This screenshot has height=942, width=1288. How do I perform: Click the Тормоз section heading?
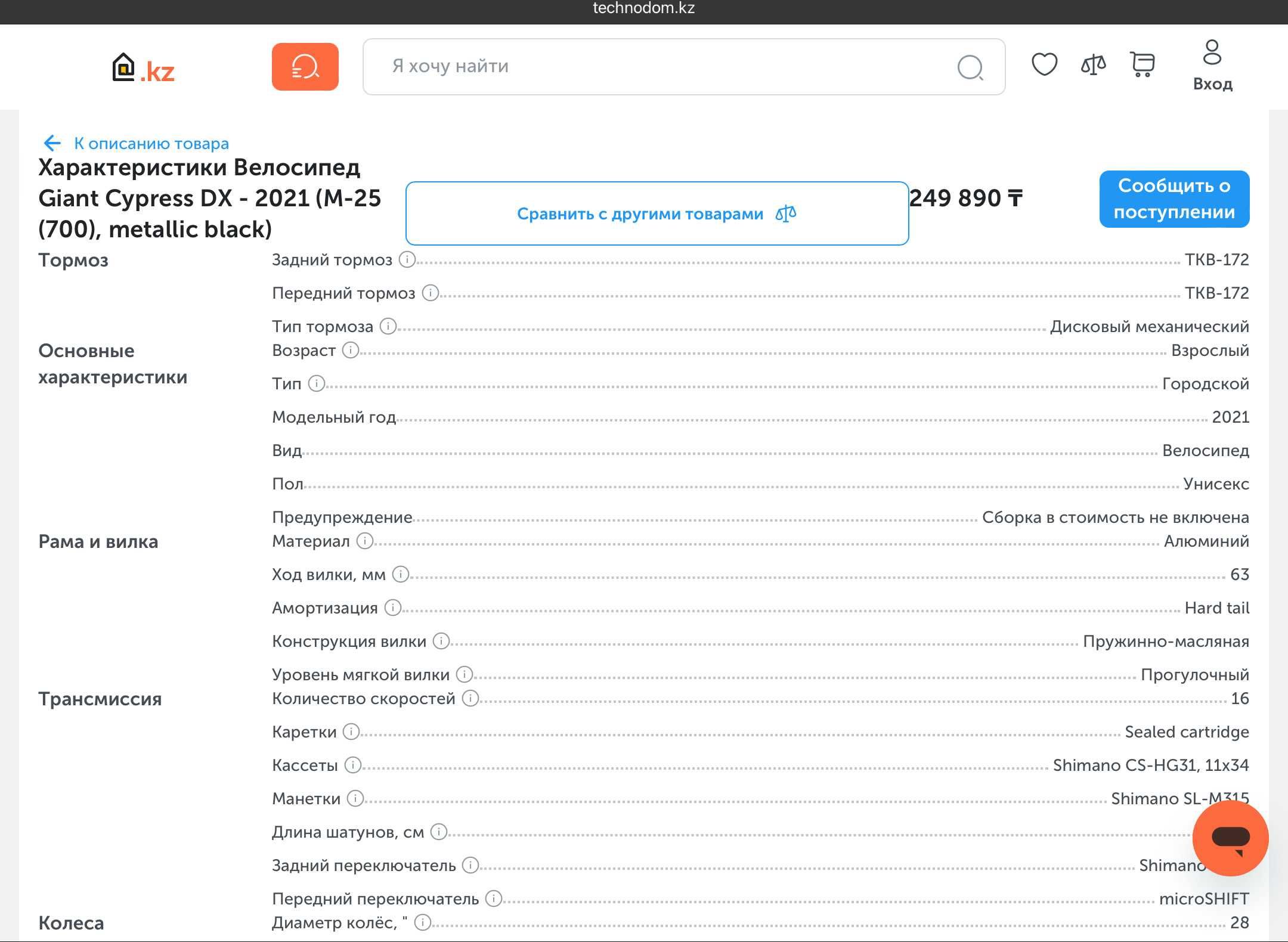pyautogui.click(x=73, y=261)
